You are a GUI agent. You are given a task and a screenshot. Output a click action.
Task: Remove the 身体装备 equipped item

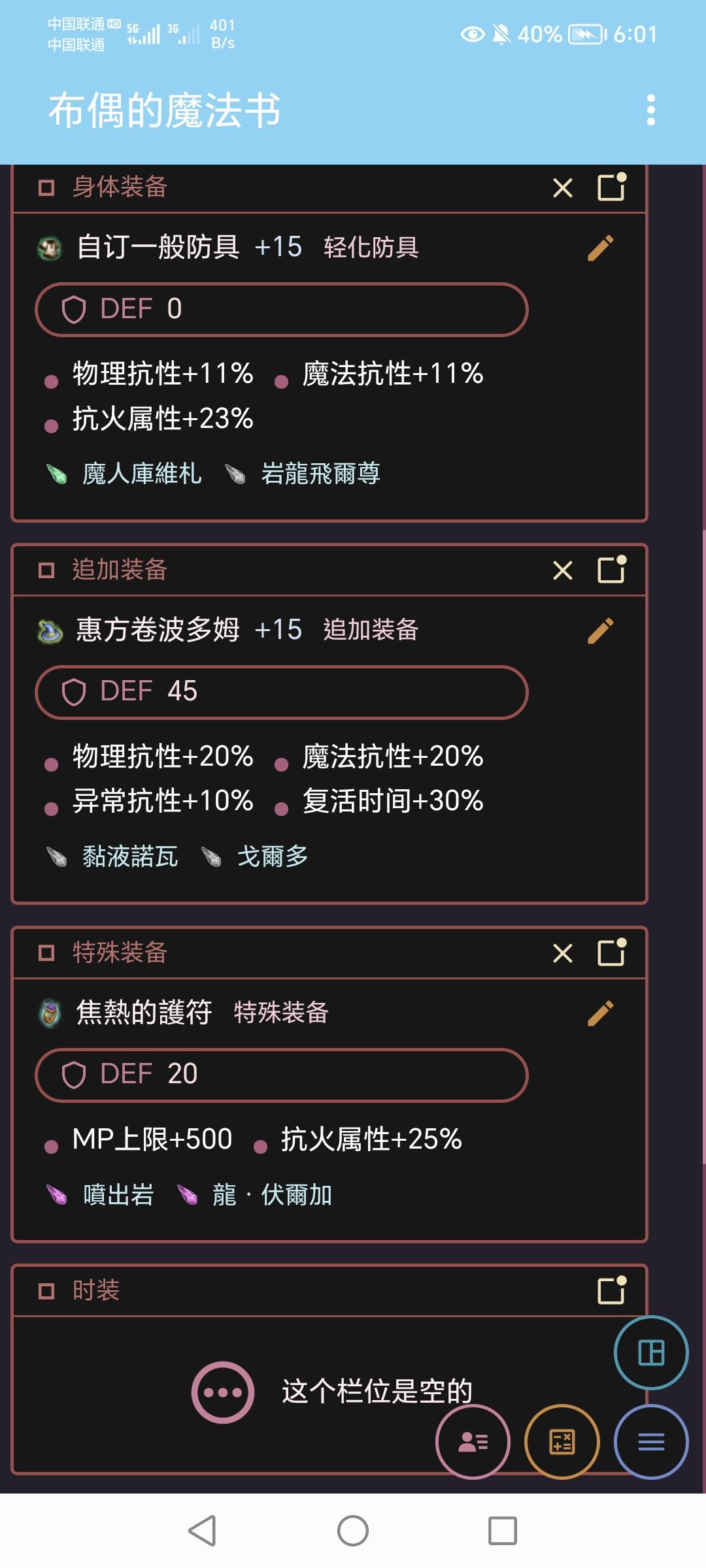(x=562, y=188)
